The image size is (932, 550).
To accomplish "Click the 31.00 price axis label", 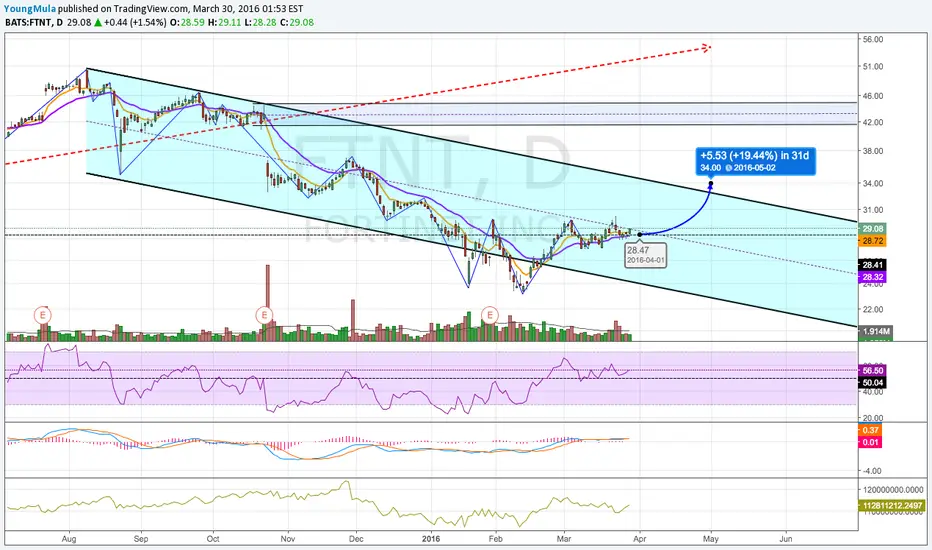I will (873, 210).
